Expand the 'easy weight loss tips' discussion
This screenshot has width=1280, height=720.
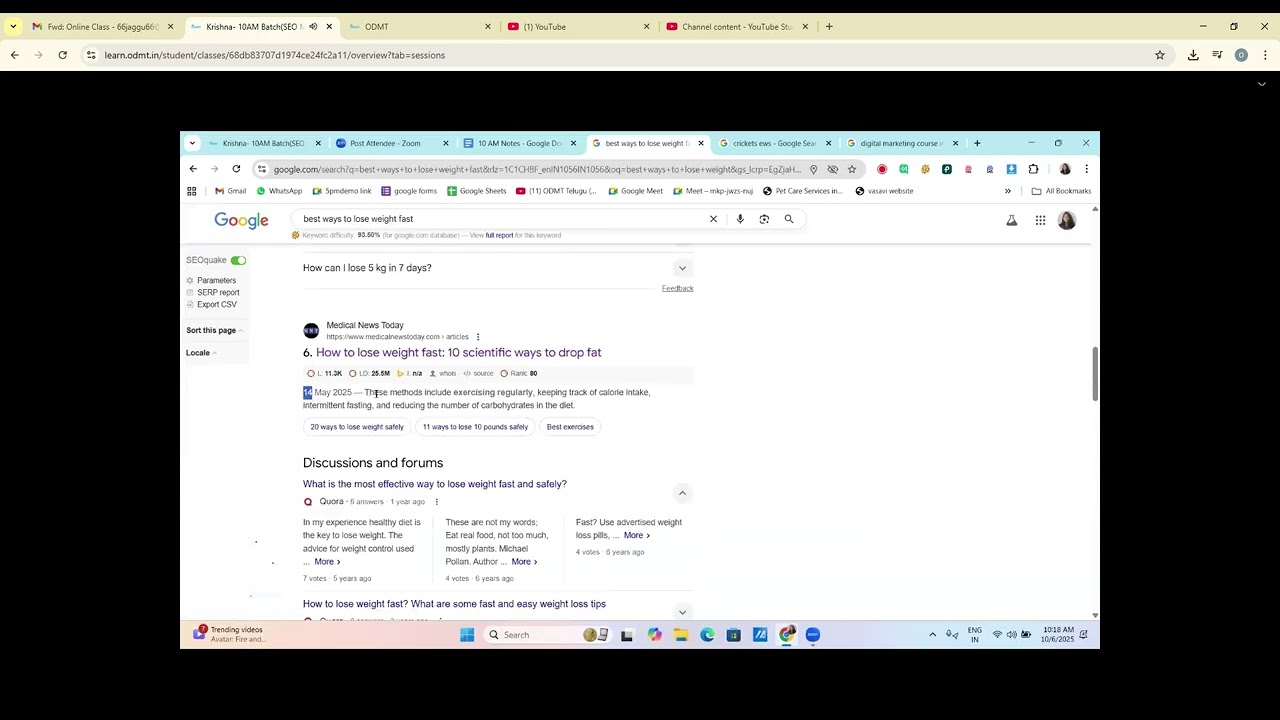point(682,612)
